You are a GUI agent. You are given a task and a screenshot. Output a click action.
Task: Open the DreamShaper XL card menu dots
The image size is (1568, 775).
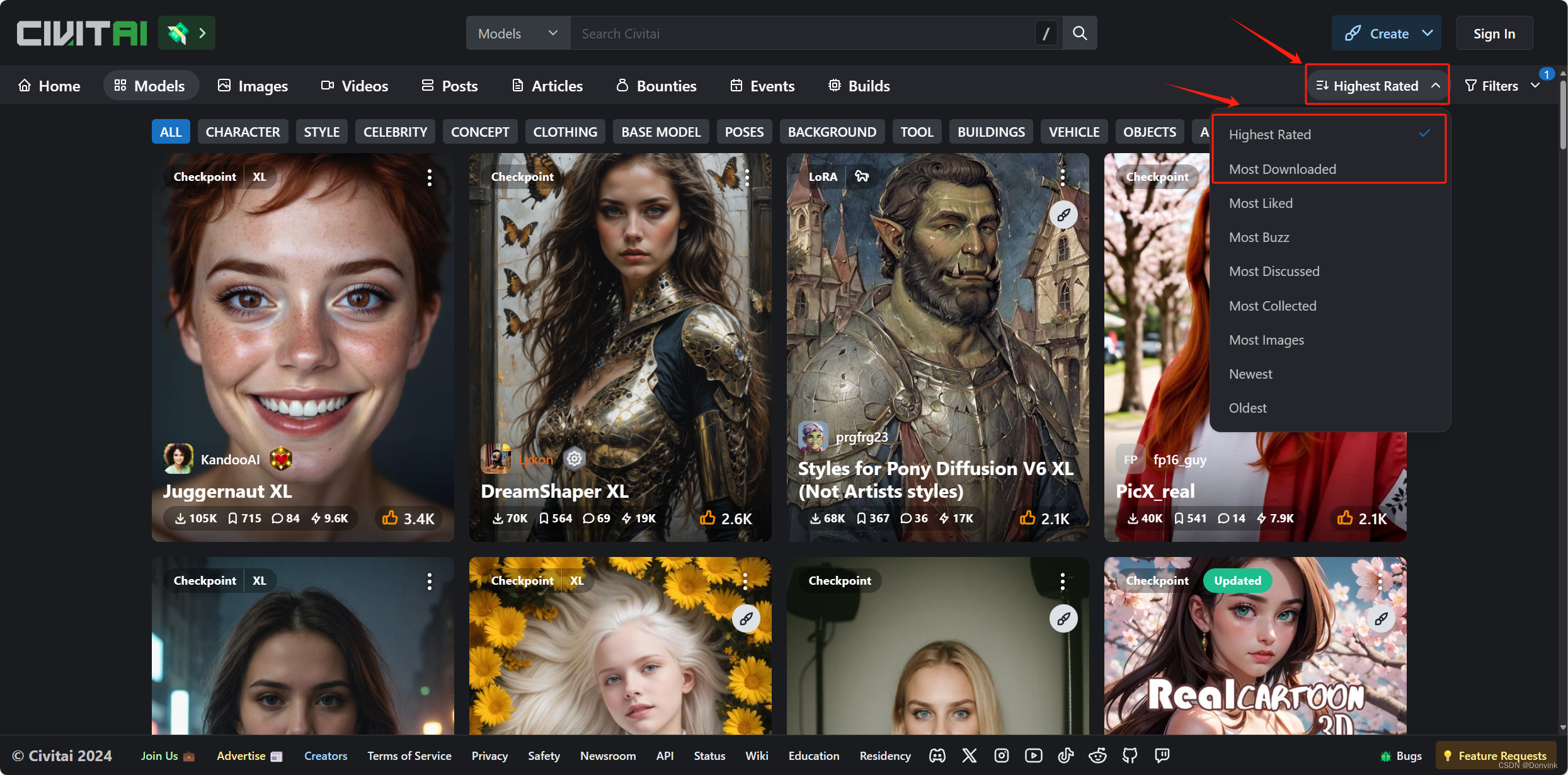(x=747, y=177)
